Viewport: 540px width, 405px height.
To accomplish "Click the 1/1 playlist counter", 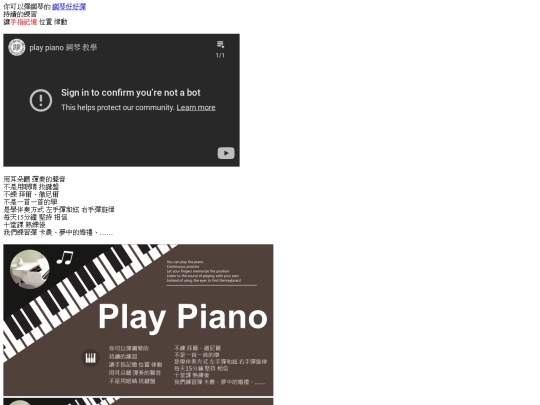I will (x=220, y=55).
